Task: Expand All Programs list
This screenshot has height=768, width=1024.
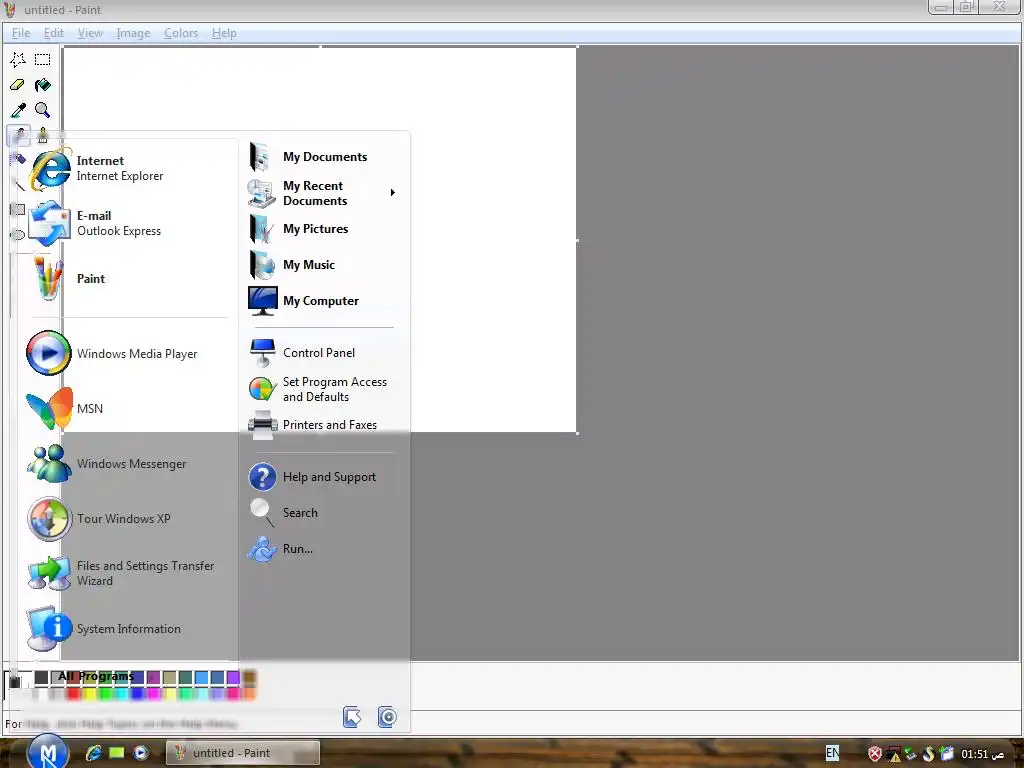Action: click(95, 676)
